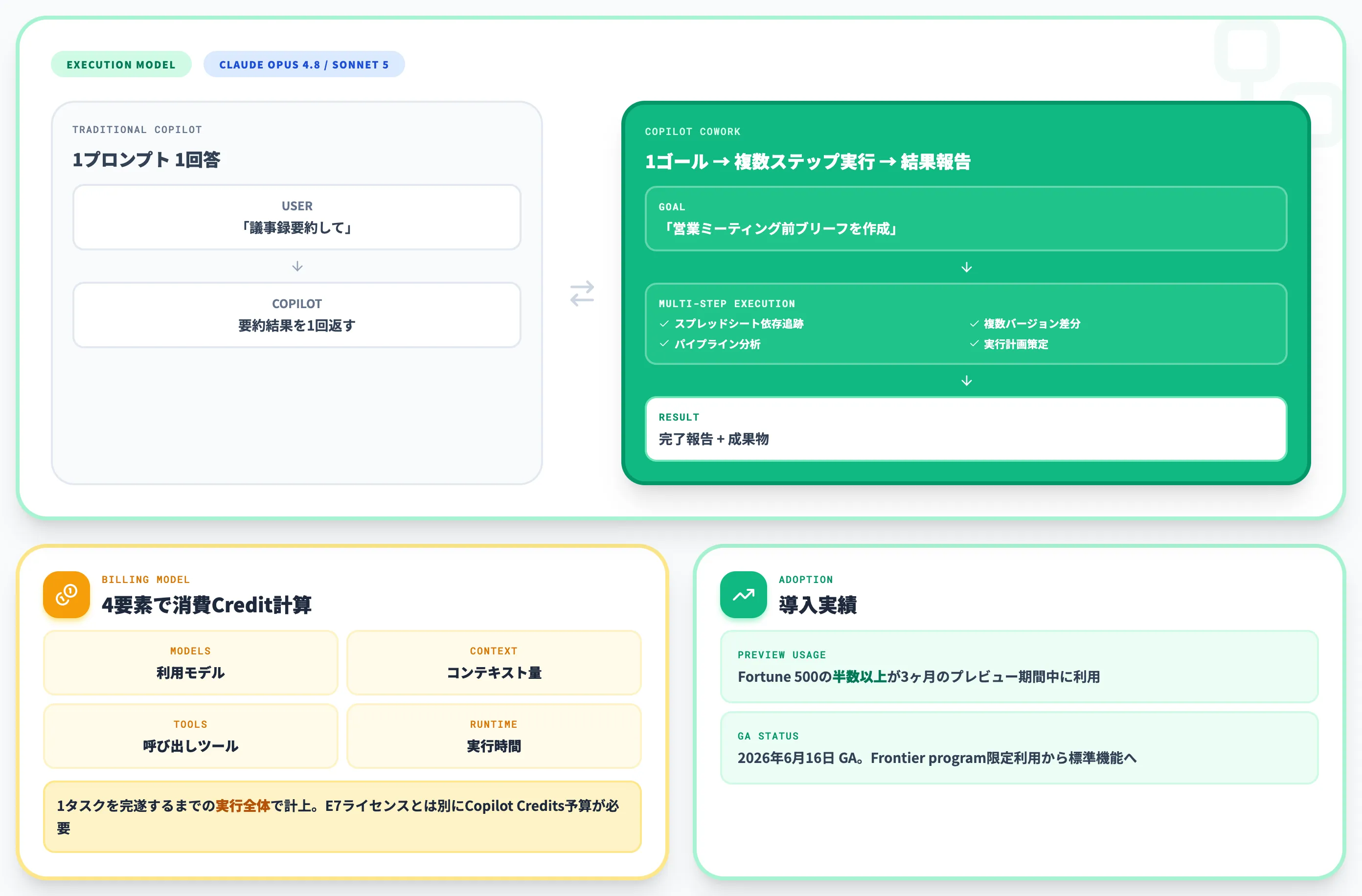The height and width of the screenshot is (896, 1362).
Task: Click the 実行計画策定 step text
Action: (1016, 344)
